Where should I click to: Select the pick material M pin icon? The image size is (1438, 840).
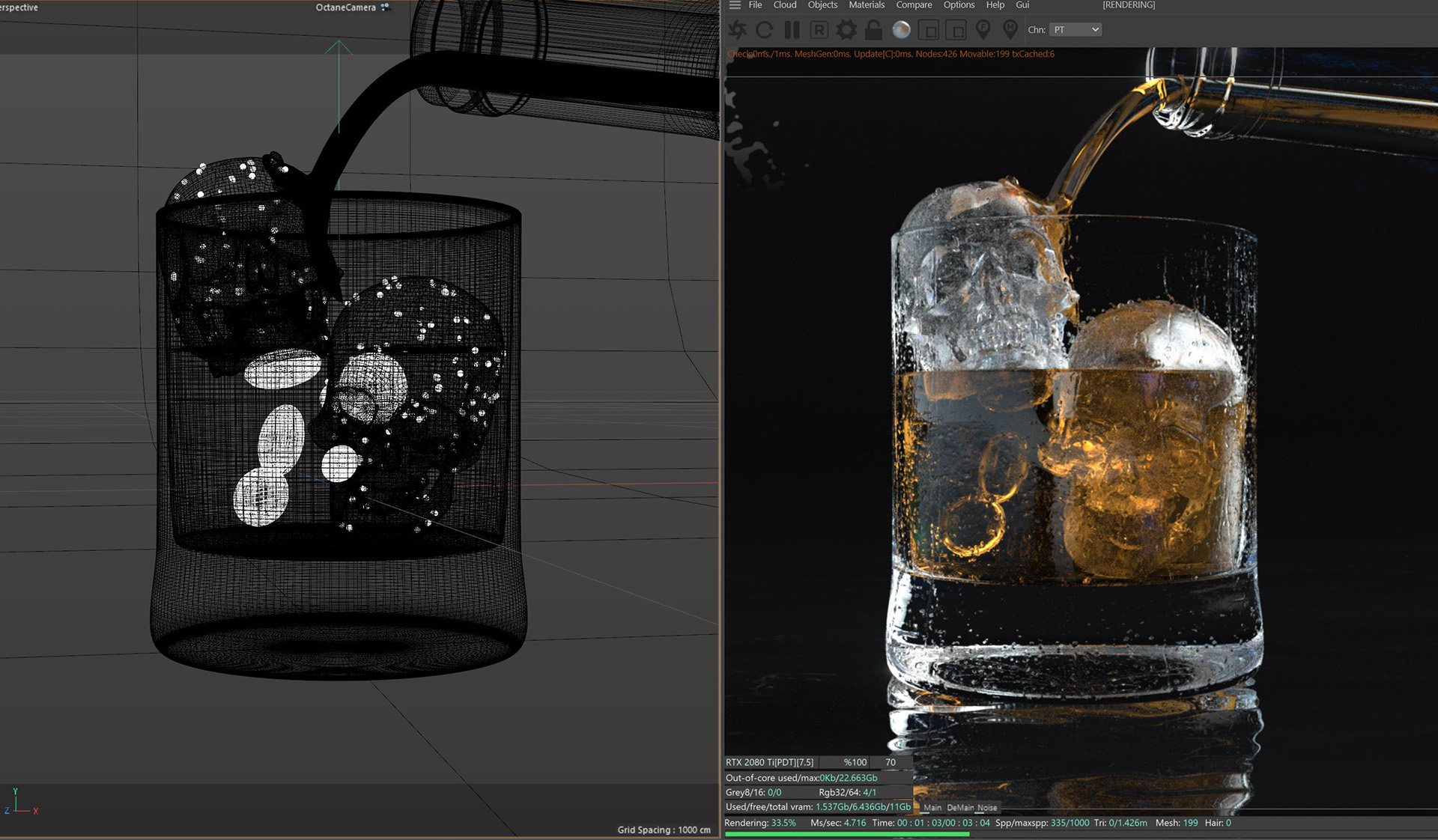click(x=1010, y=30)
